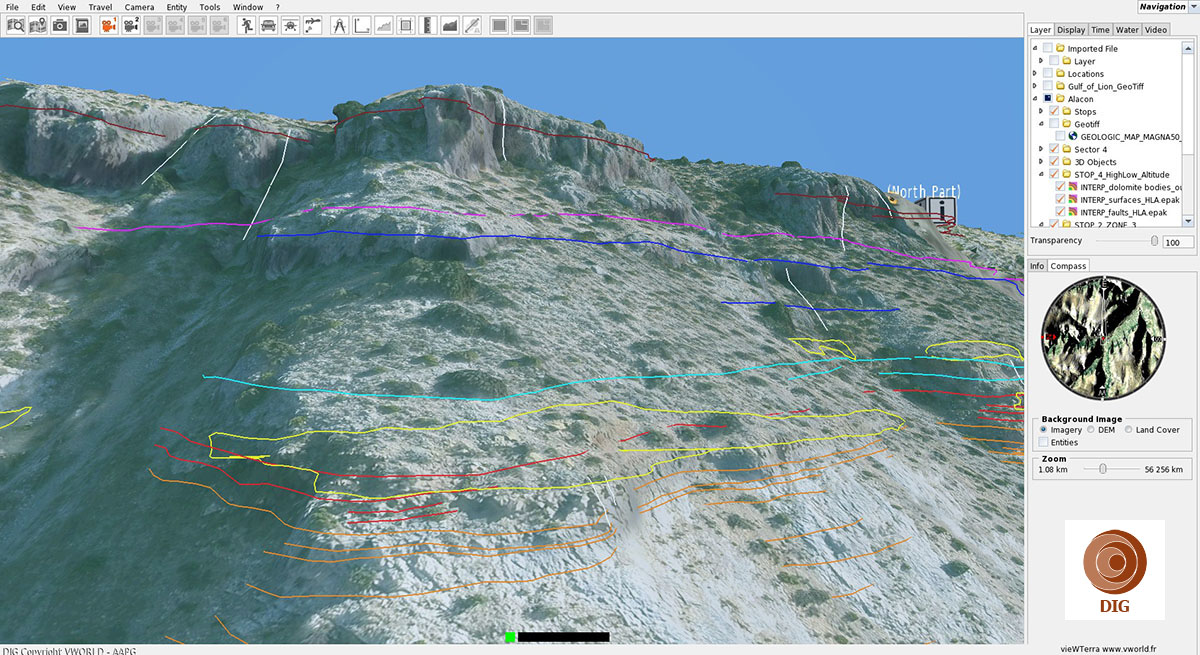Screen dimensions: 1200x655
Task: Select INTERP_faults_HLA.epak layer entry
Action: tap(1123, 212)
